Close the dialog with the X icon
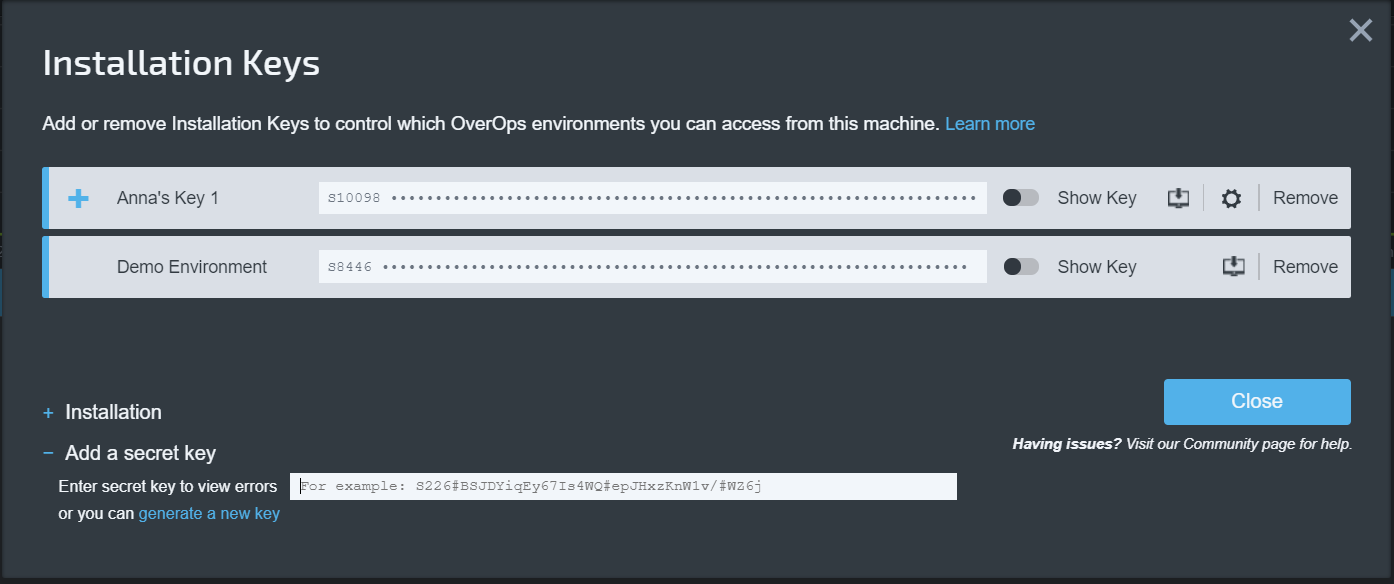Viewport: 1394px width, 584px height. [x=1360, y=30]
